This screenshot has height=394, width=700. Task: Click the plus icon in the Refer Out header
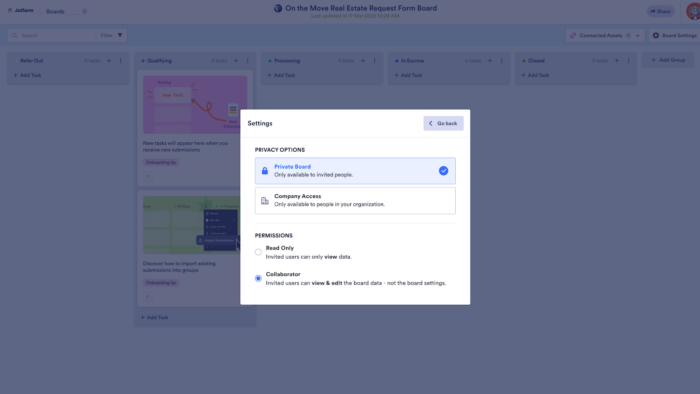(109, 61)
